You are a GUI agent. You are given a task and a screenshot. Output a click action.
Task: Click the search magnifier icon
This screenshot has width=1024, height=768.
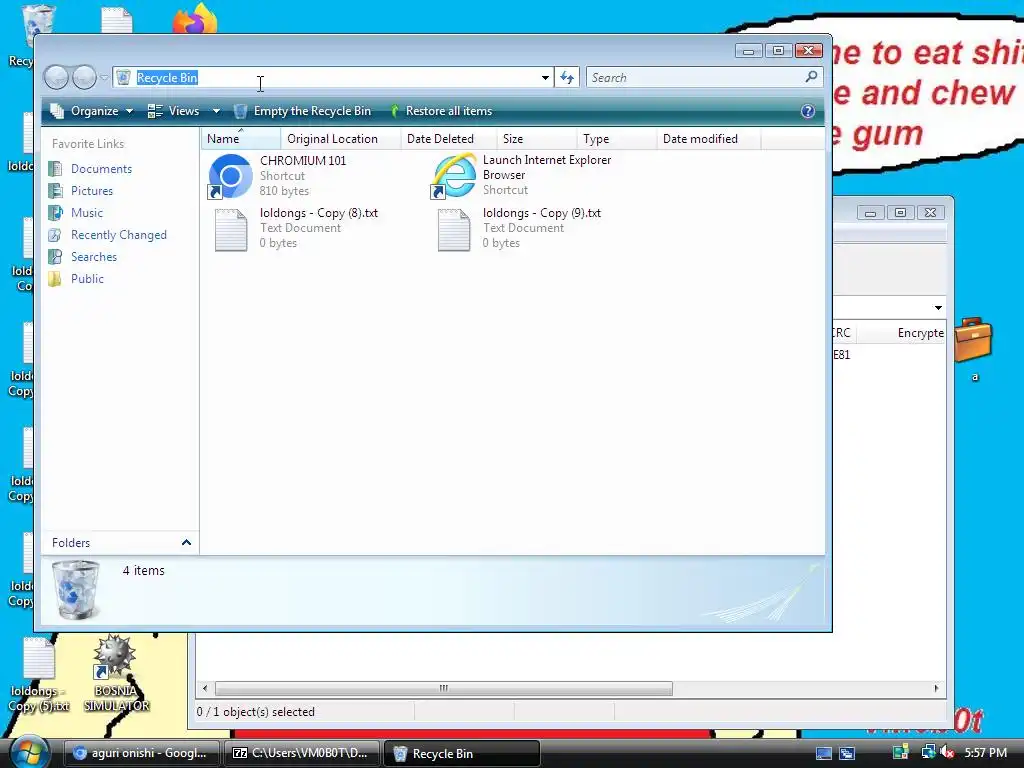811,77
